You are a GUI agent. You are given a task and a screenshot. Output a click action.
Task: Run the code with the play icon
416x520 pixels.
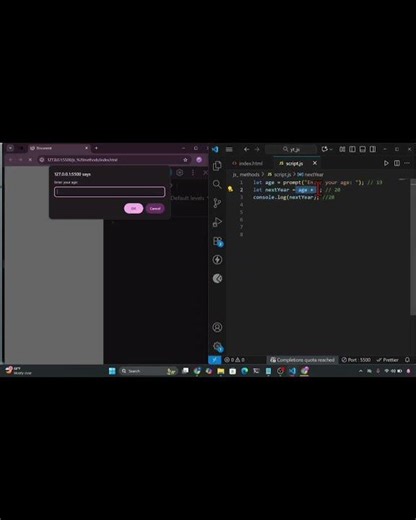click(386, 163)
